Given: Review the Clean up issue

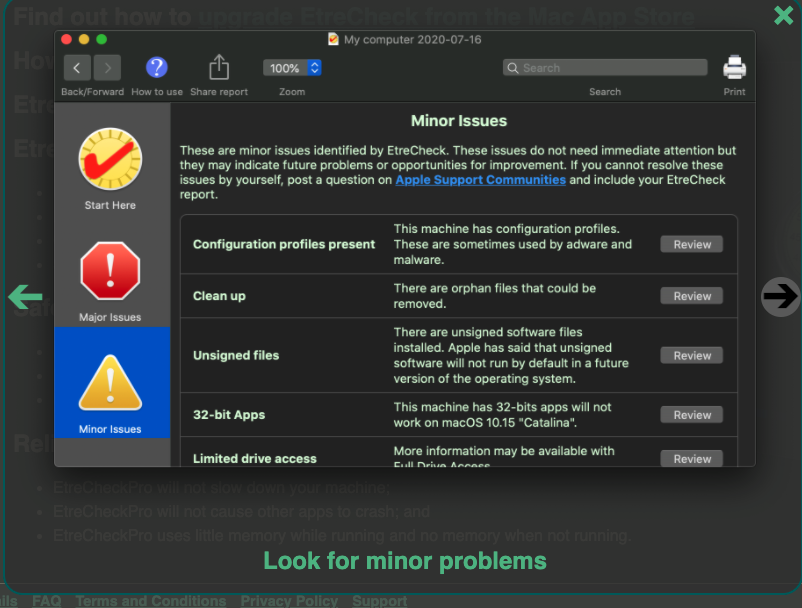Looking at the screenshot, I should [x=692, y=296].
